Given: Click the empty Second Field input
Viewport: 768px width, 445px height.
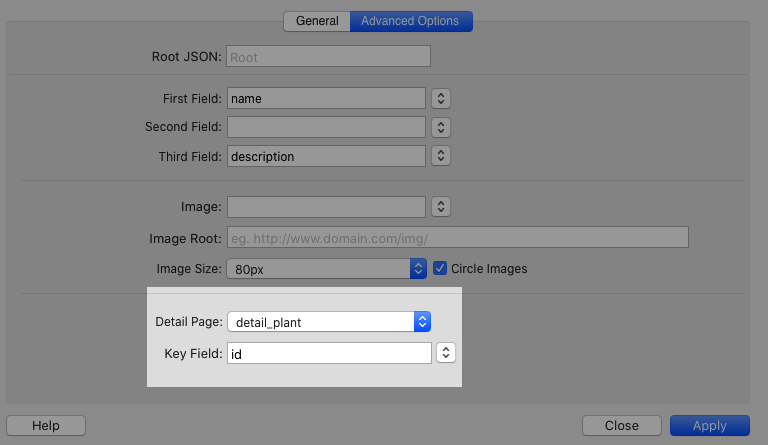Looking at the screenshot, I should [x=327, y=127].
